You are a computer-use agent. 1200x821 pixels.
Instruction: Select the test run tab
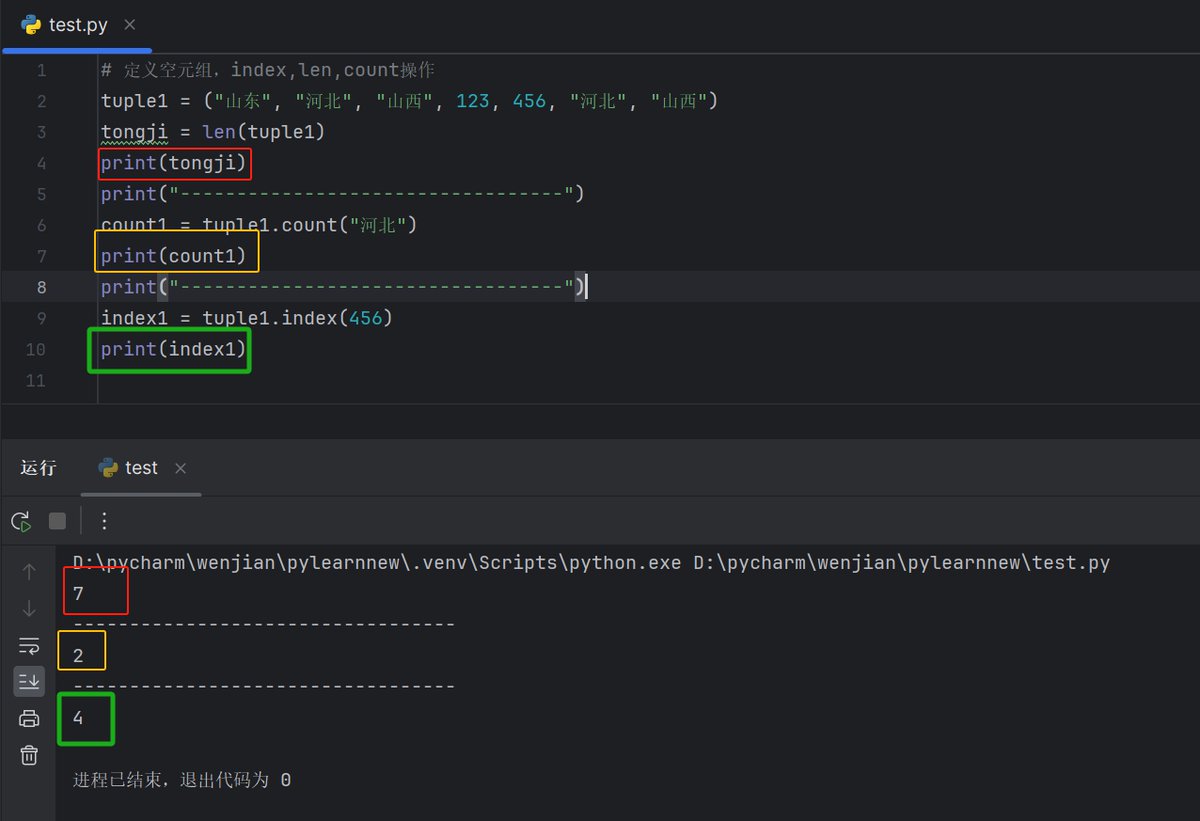point(141,468)
